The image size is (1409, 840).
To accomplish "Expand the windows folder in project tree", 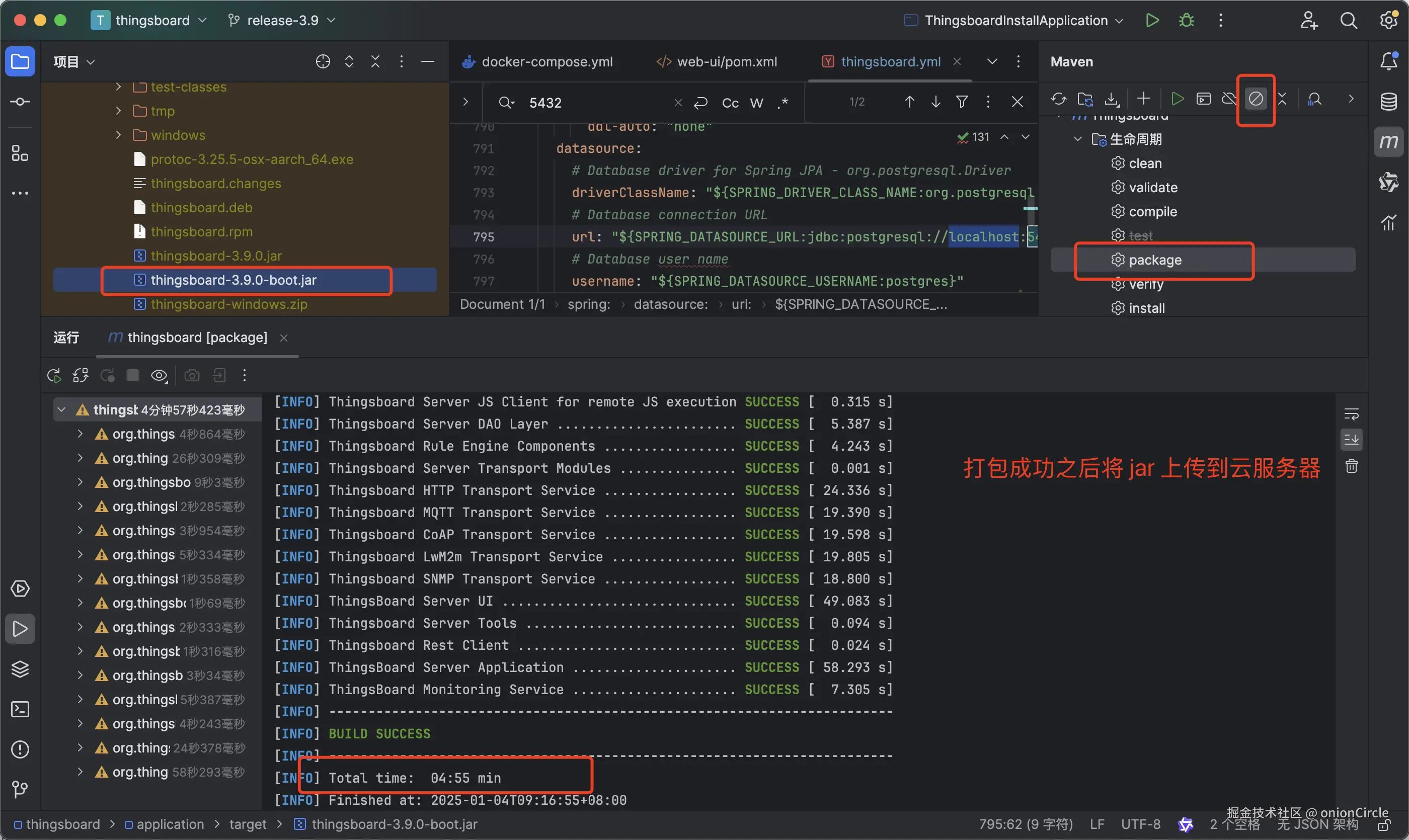I will click(118, 135).
